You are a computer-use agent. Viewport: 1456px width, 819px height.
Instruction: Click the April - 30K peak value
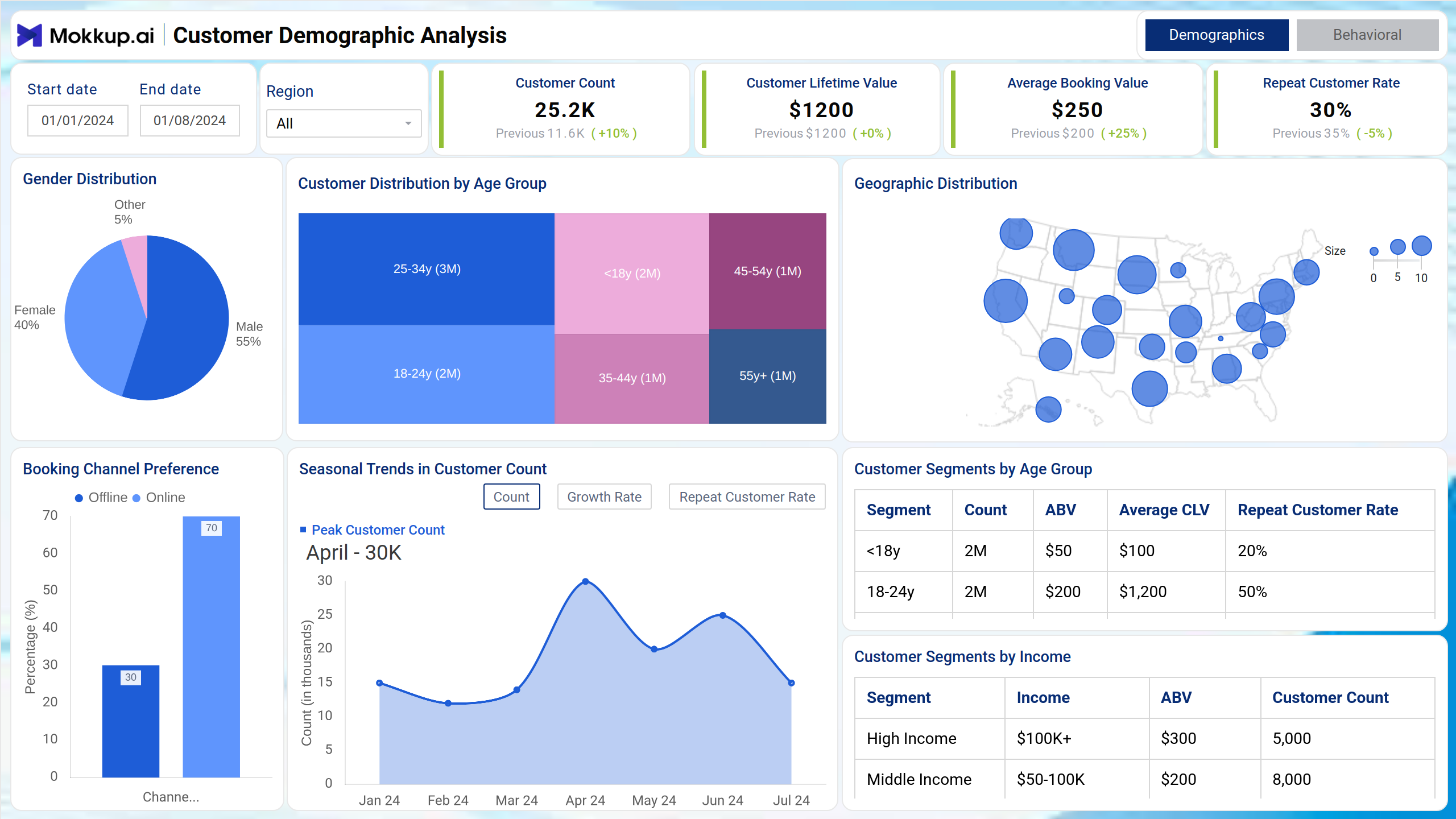[x=354, y=552]
